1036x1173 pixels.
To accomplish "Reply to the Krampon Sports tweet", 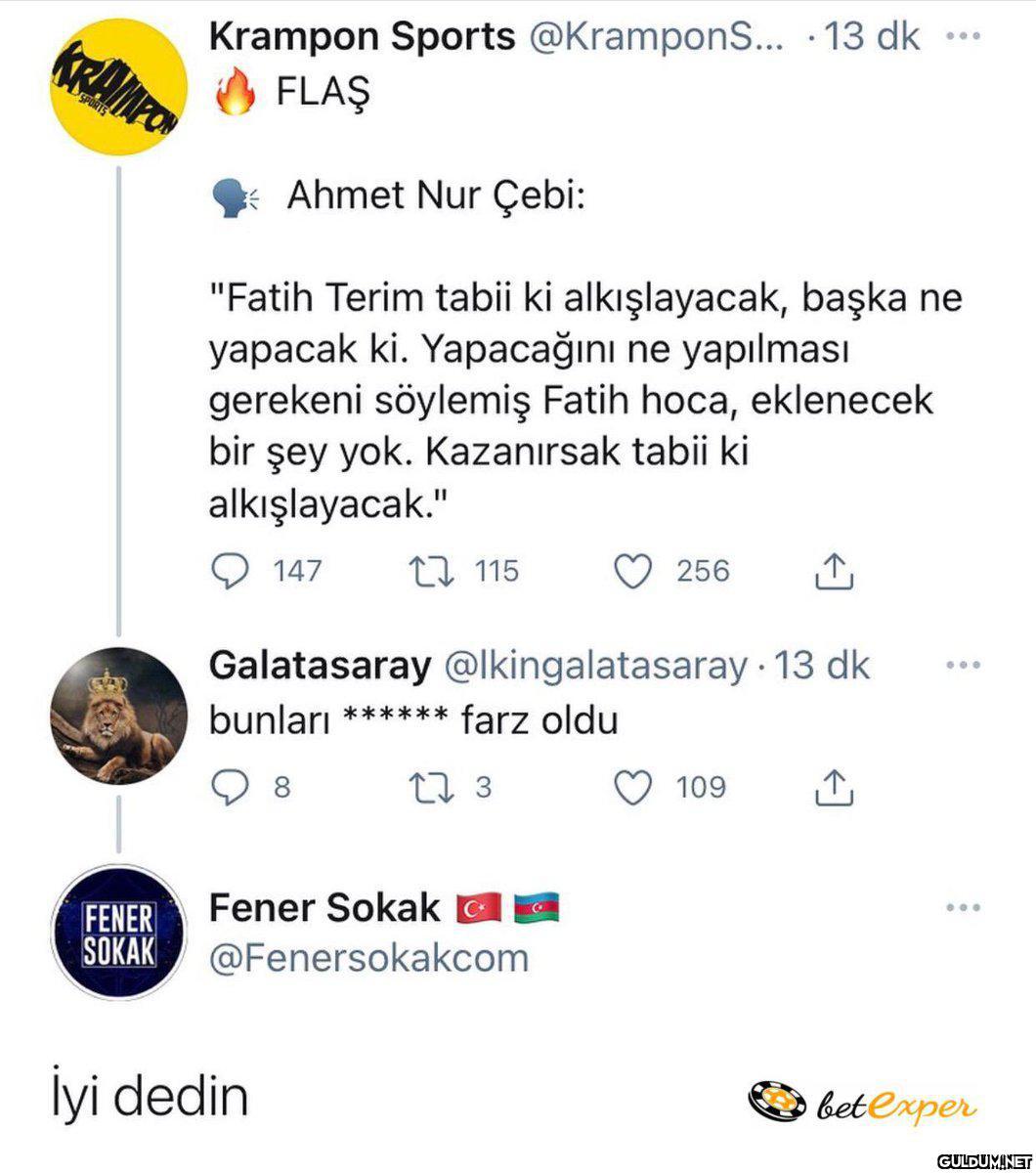I will click(x=231, y=572).
